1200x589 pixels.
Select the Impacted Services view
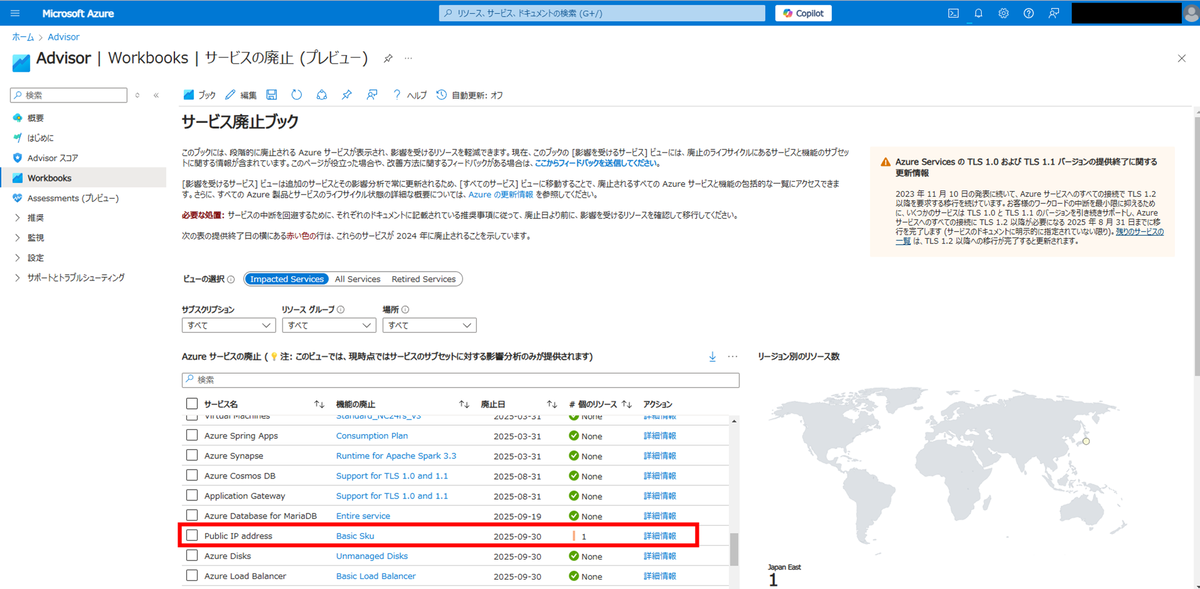(287, 279)
